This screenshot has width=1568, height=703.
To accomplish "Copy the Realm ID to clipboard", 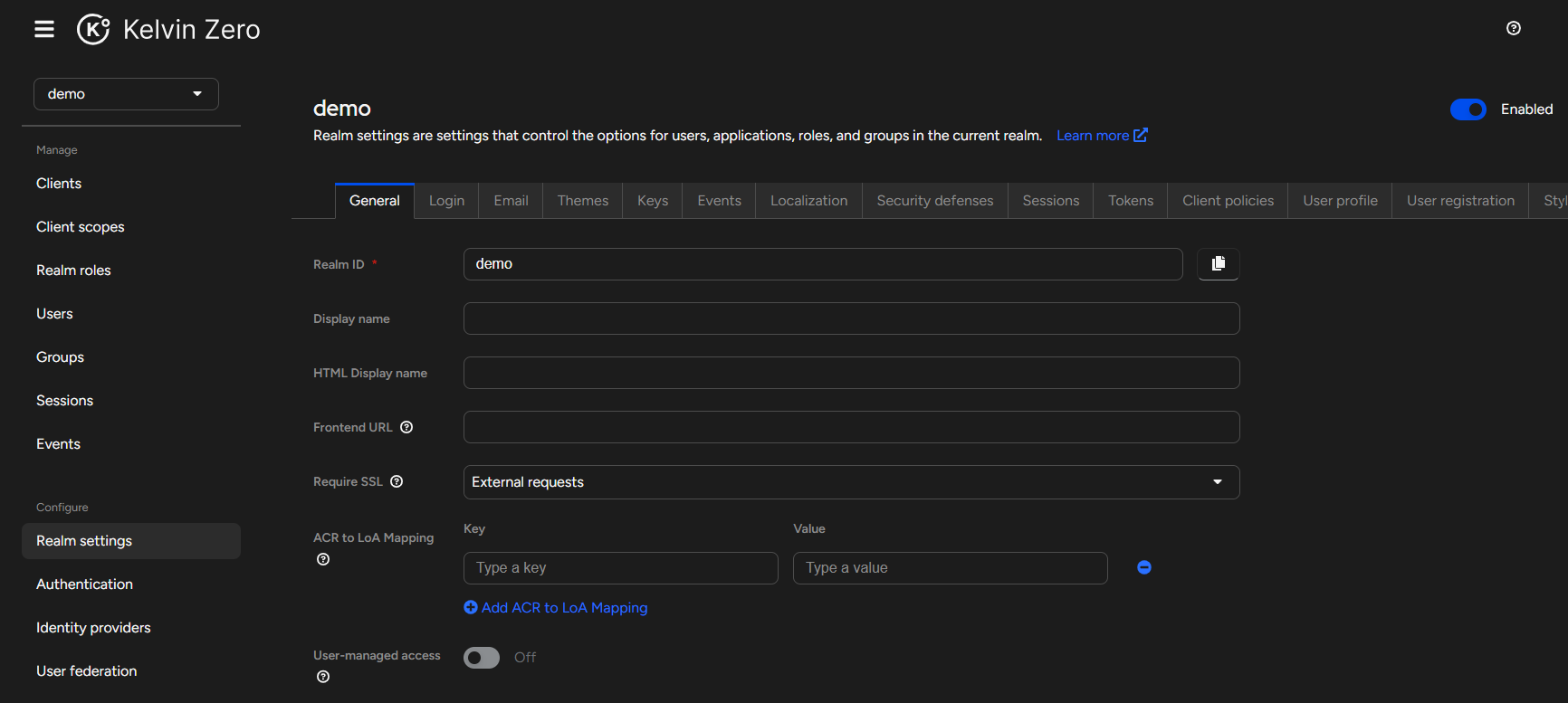I will [1218, 264].
